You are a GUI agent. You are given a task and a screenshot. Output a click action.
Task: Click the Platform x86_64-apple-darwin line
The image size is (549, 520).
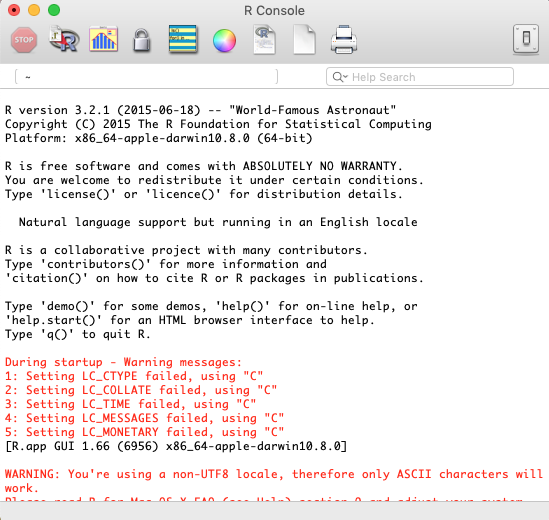[x=159, y=138]
